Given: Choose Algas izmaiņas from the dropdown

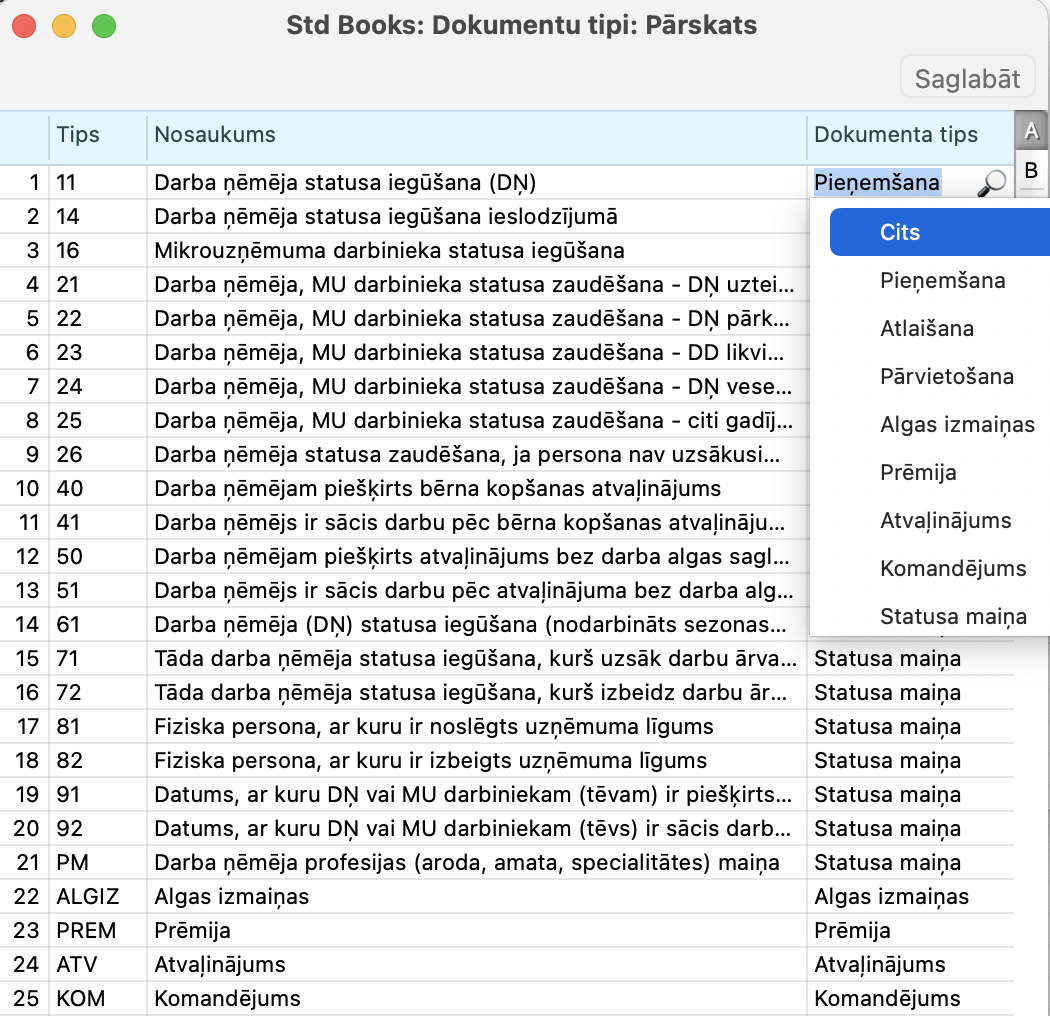Looking at the screenshot, I should pos(956,425).
